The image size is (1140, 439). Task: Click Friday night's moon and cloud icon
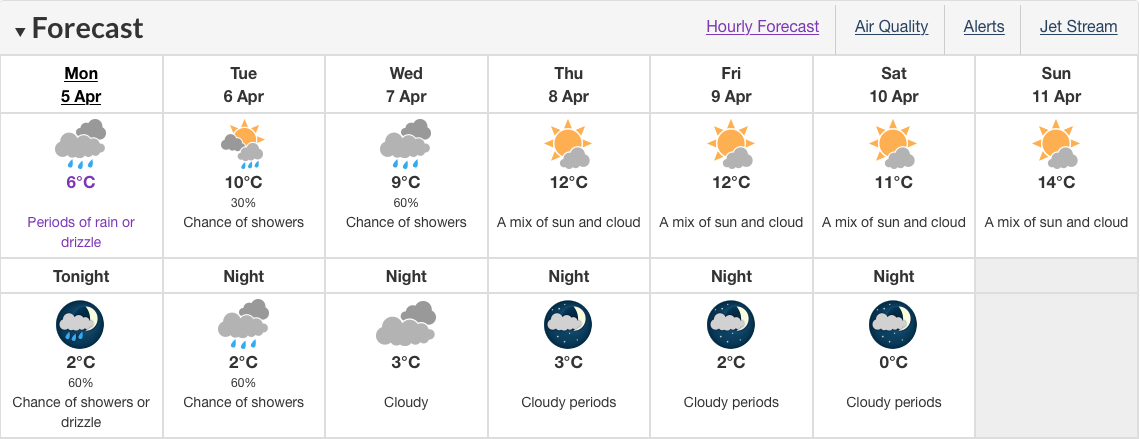click(x=731, y=325)
